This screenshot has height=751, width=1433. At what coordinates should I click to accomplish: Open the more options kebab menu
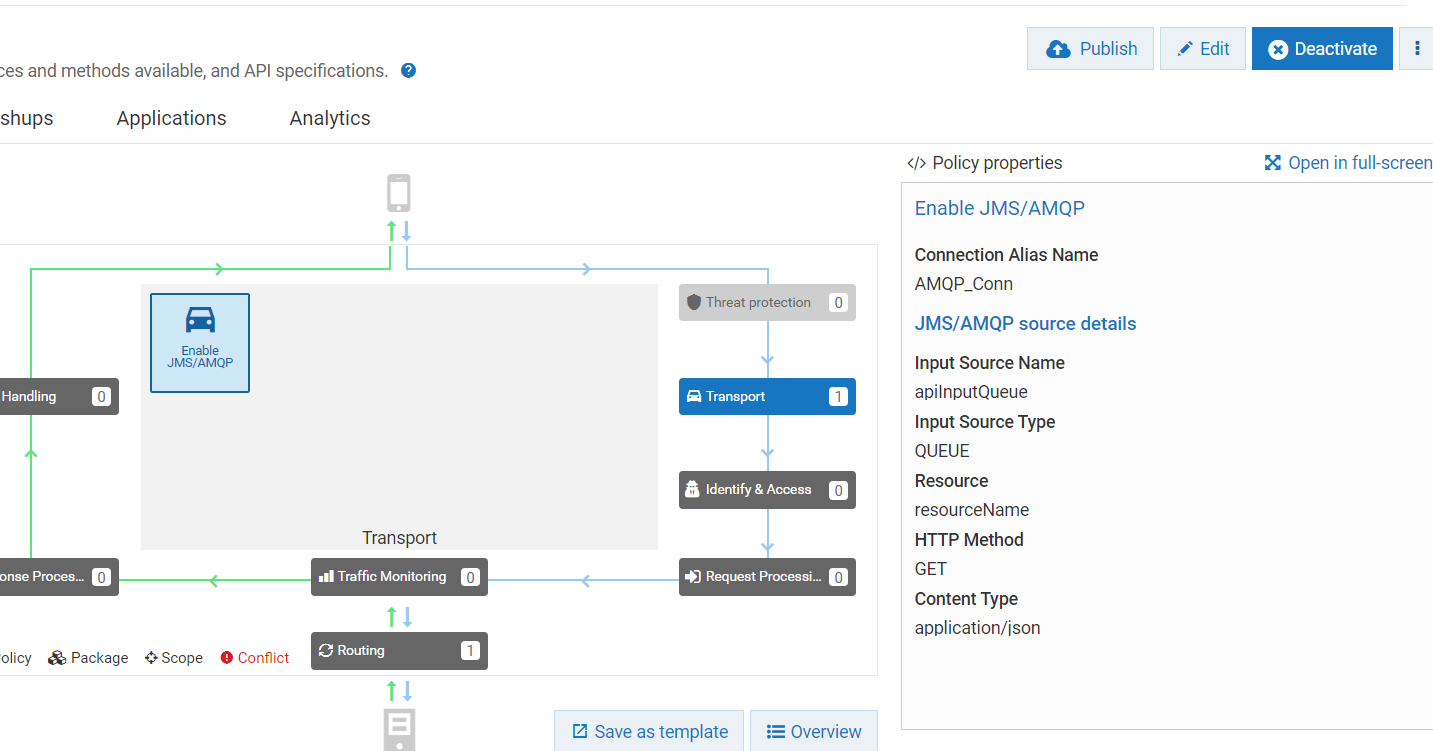(1416, 49)
